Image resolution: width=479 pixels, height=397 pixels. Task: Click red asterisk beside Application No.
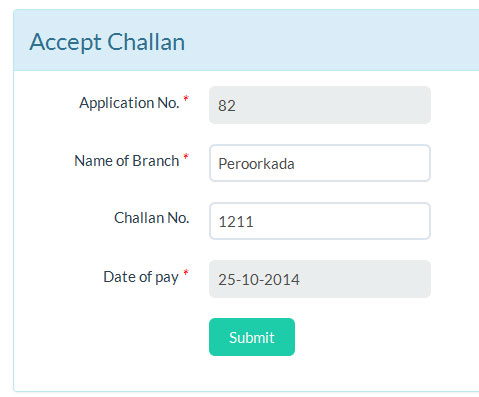point(186,99)
